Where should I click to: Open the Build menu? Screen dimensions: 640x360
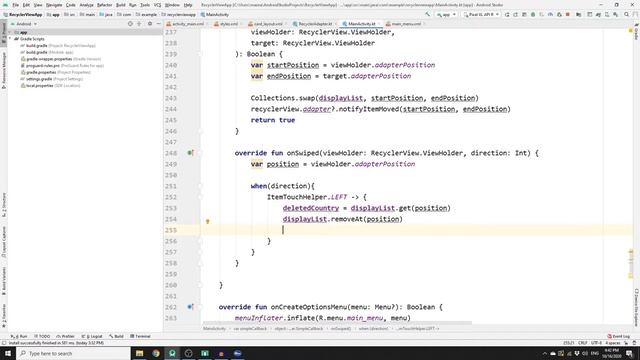[120, 5]
